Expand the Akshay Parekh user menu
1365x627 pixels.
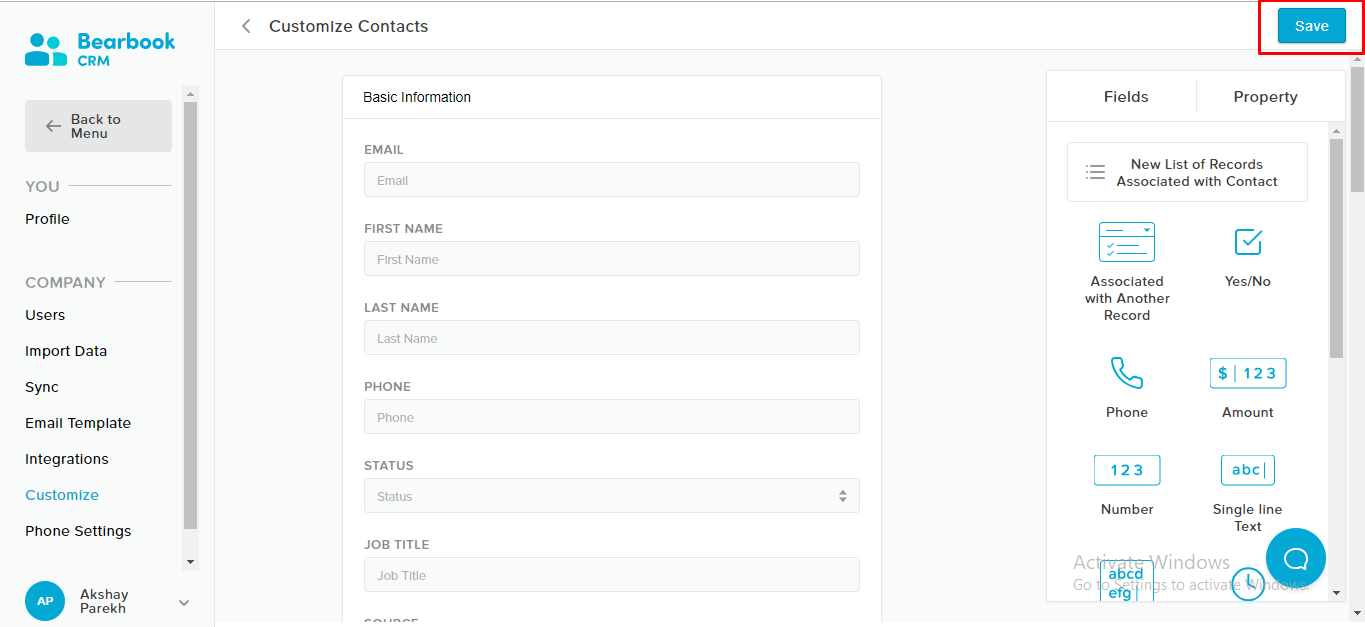(184, 602)
